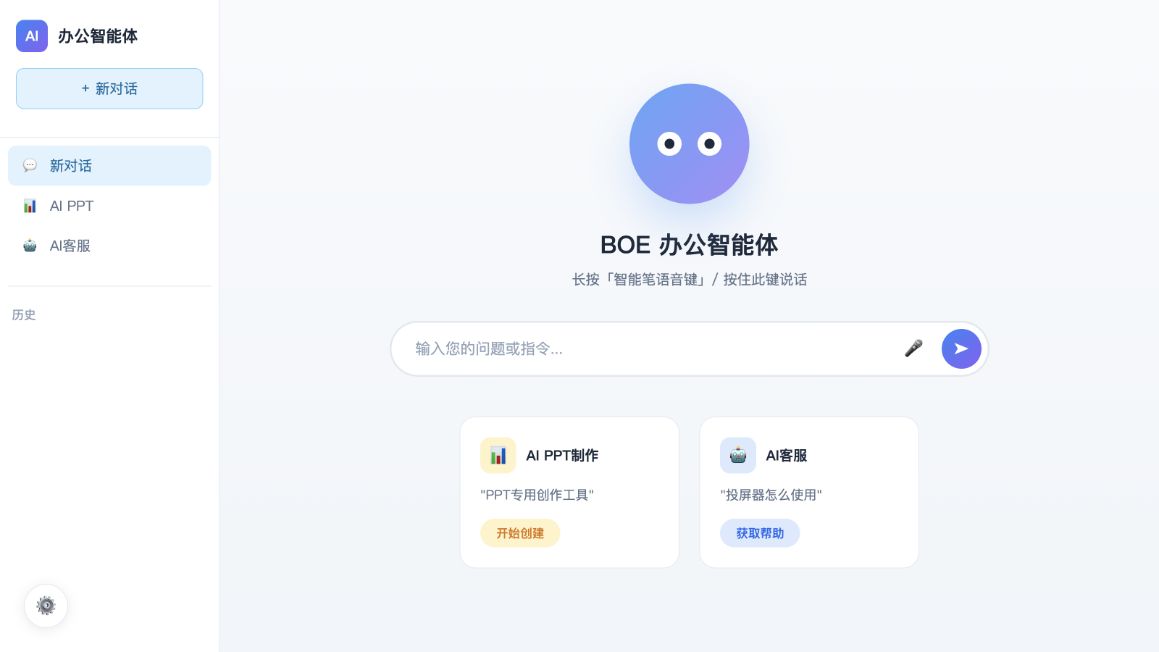The height and width of the screenshot is (652, 1159).
Task: Click the 获取帮助 button
Action: 760,533
